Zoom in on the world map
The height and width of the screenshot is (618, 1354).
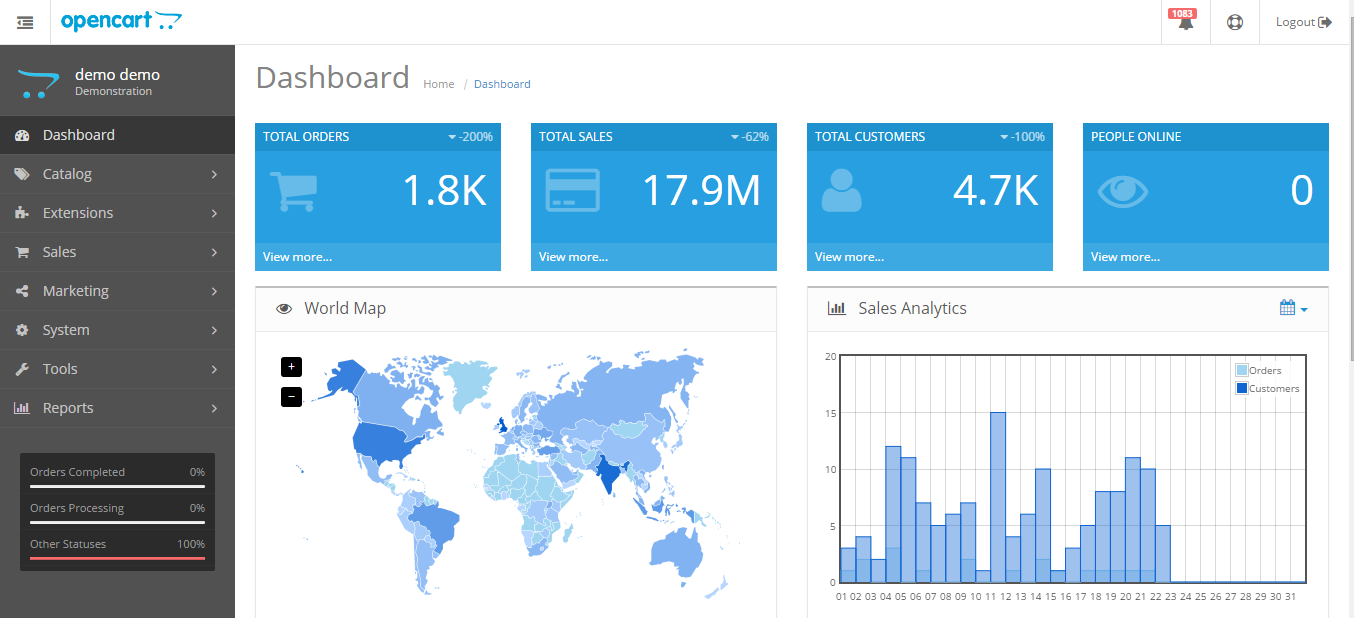tap(292, 367)
